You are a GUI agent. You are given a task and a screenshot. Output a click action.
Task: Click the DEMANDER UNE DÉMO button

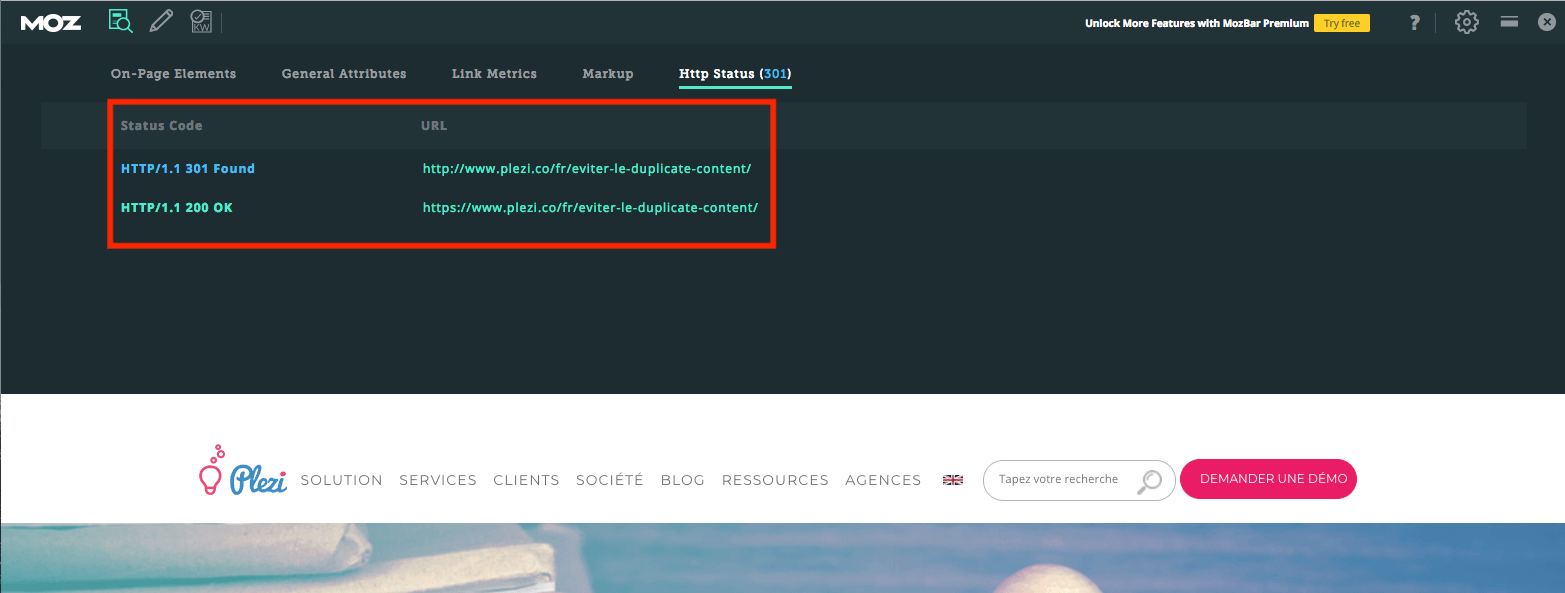[x=1268, y=479]
